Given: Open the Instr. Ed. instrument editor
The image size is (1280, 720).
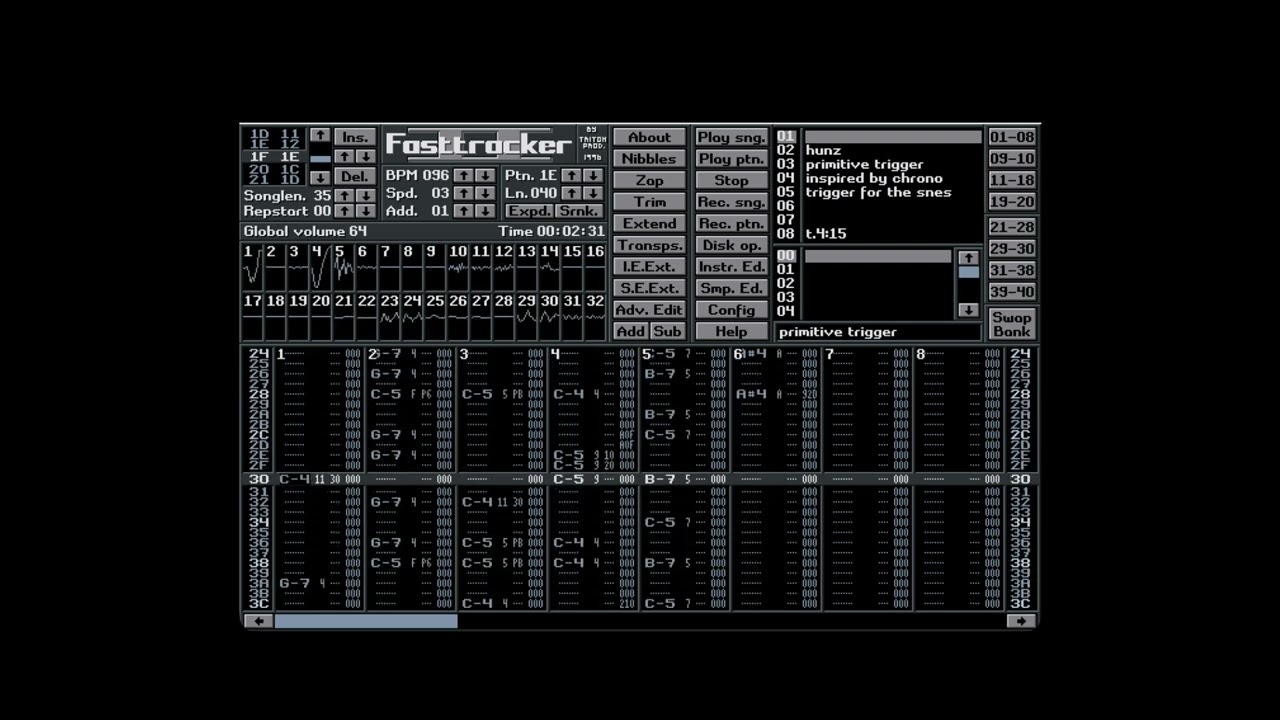Looking at the screenshot, I should [731, 267].
